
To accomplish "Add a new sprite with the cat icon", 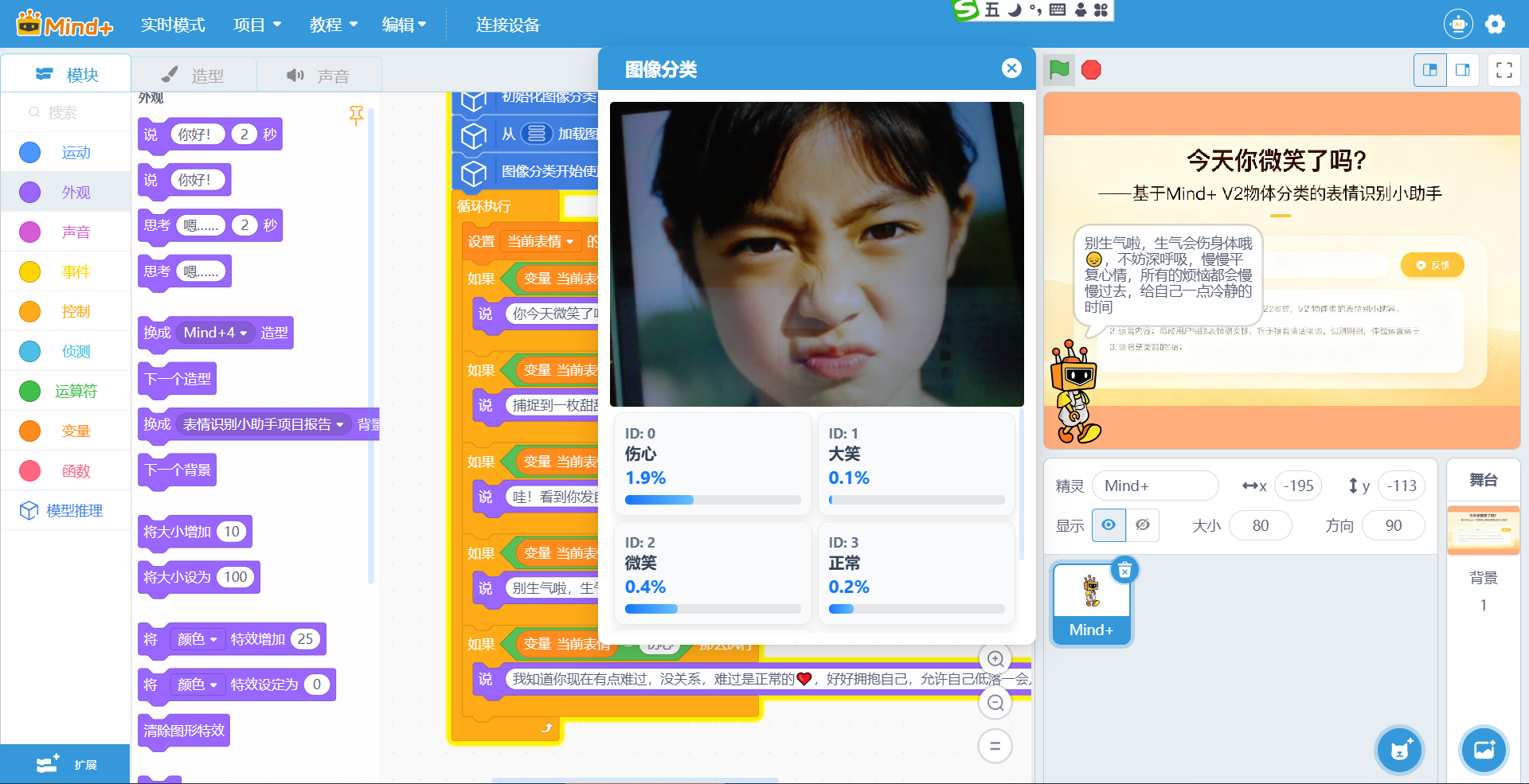I will 1399,749.
